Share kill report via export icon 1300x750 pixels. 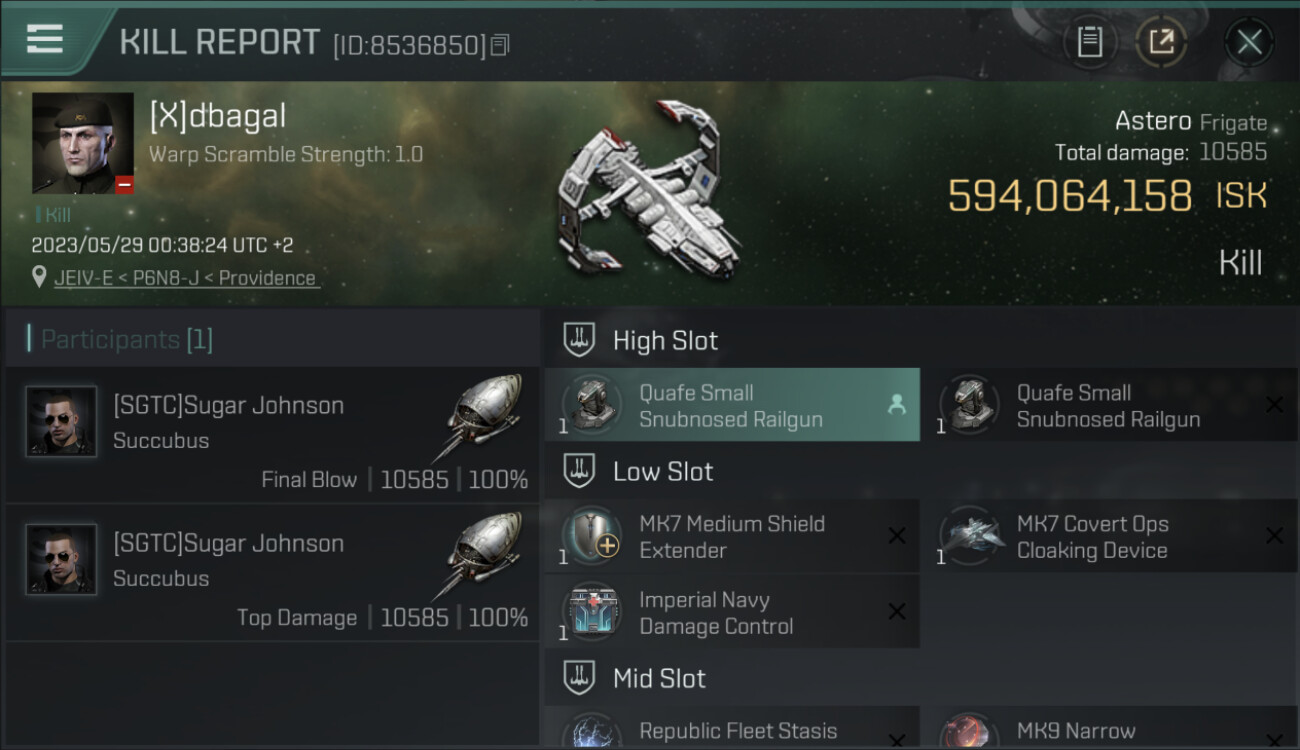1161,42
